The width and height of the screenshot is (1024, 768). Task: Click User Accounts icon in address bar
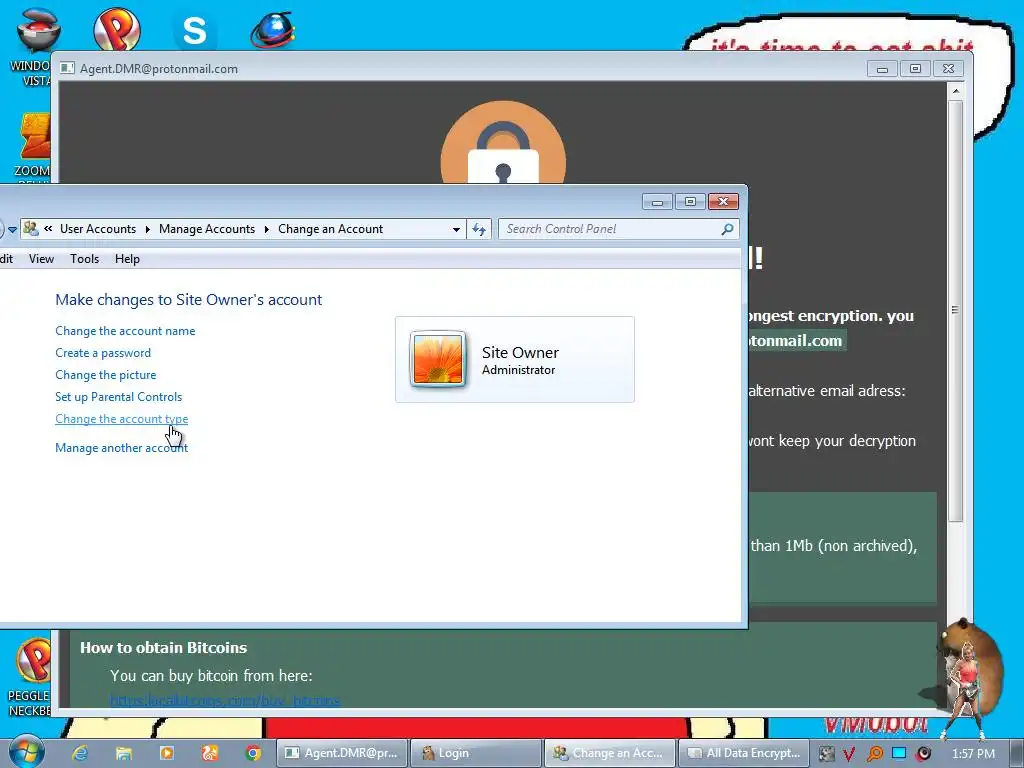(x=31, y=229)
